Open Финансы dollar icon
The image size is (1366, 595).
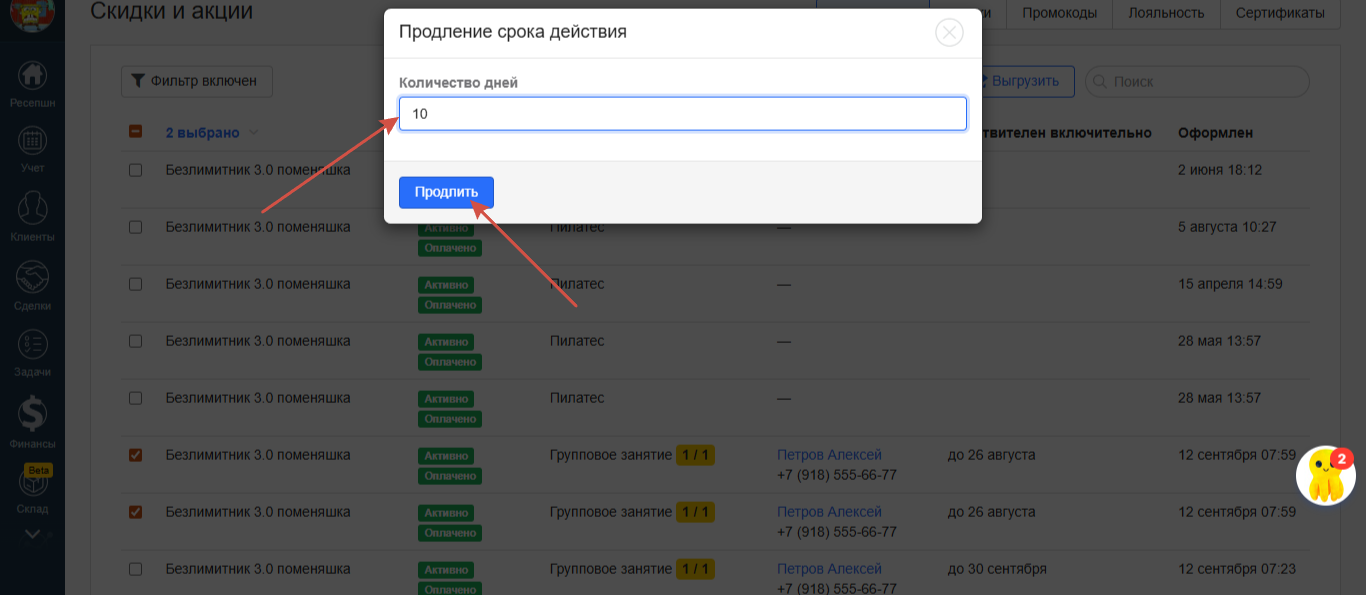pos(32,419)
